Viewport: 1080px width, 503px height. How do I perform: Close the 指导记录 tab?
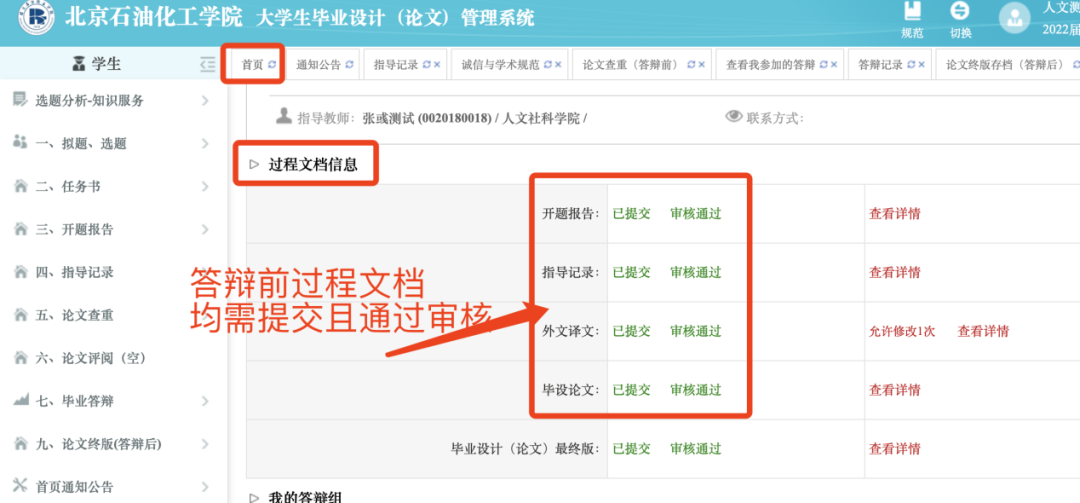tap(437, 65)
